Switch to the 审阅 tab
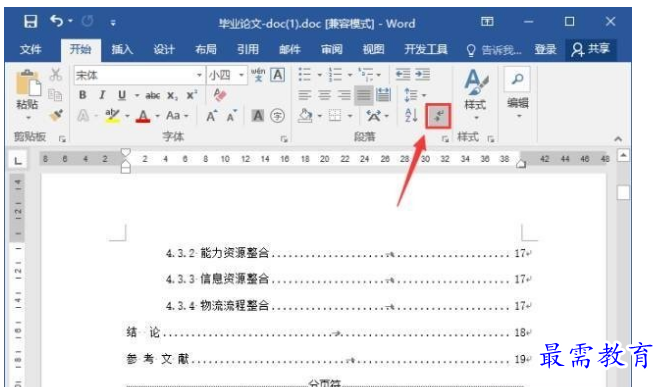This screenshot has height=387, width=661. pyautogui.click(x=332, y=50)
